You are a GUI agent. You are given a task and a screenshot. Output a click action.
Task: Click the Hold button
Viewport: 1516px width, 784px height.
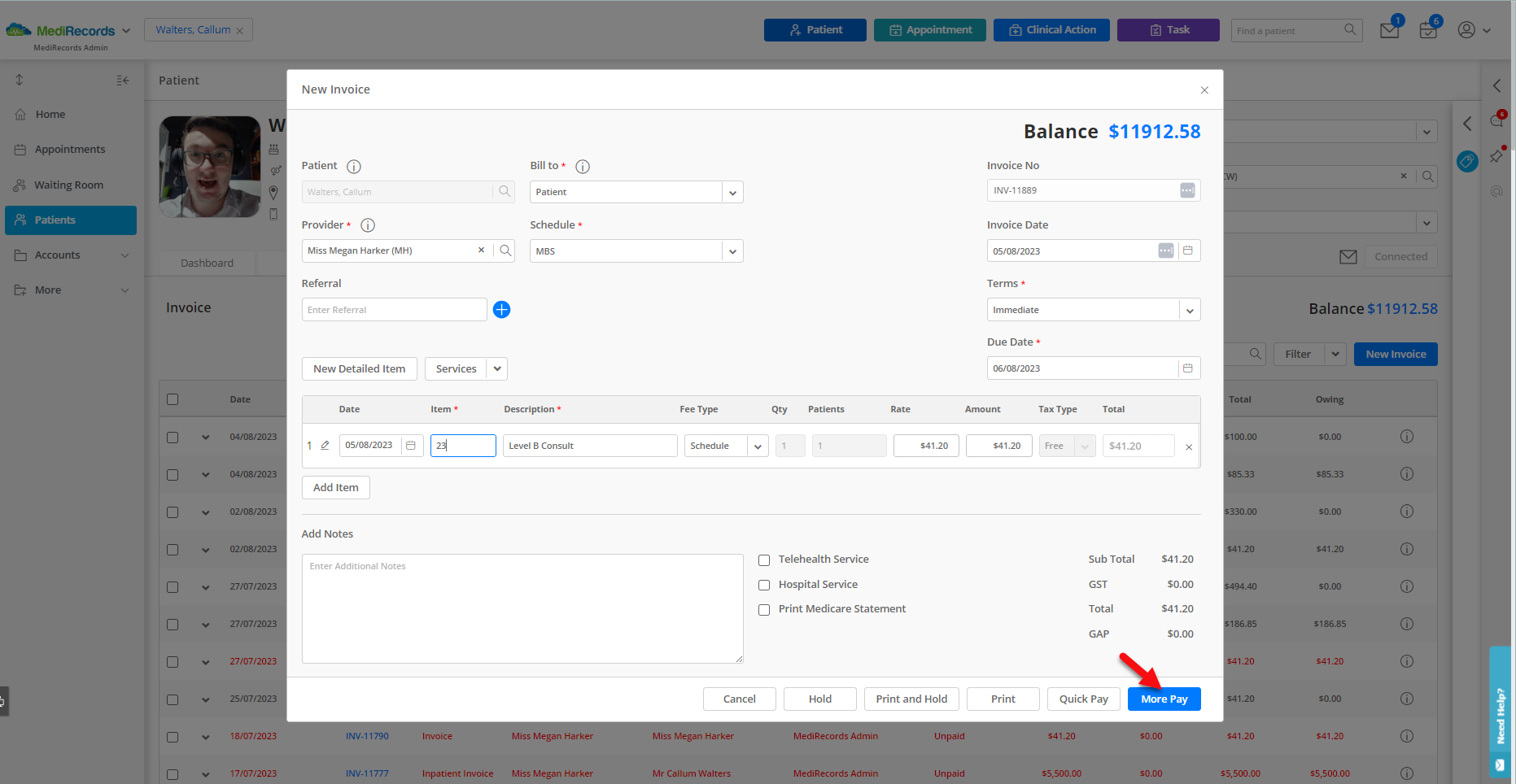pyautogui.click(x=819, y=699)
